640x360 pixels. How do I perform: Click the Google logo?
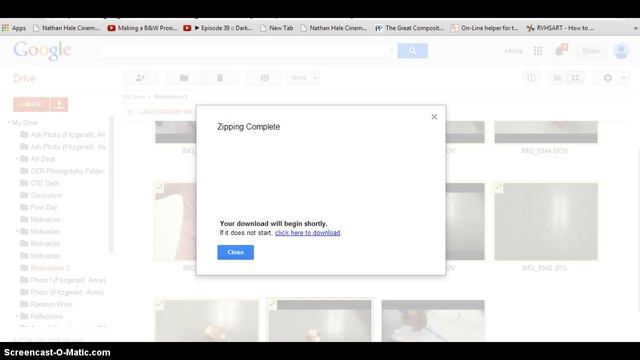(x=42, y=51)
